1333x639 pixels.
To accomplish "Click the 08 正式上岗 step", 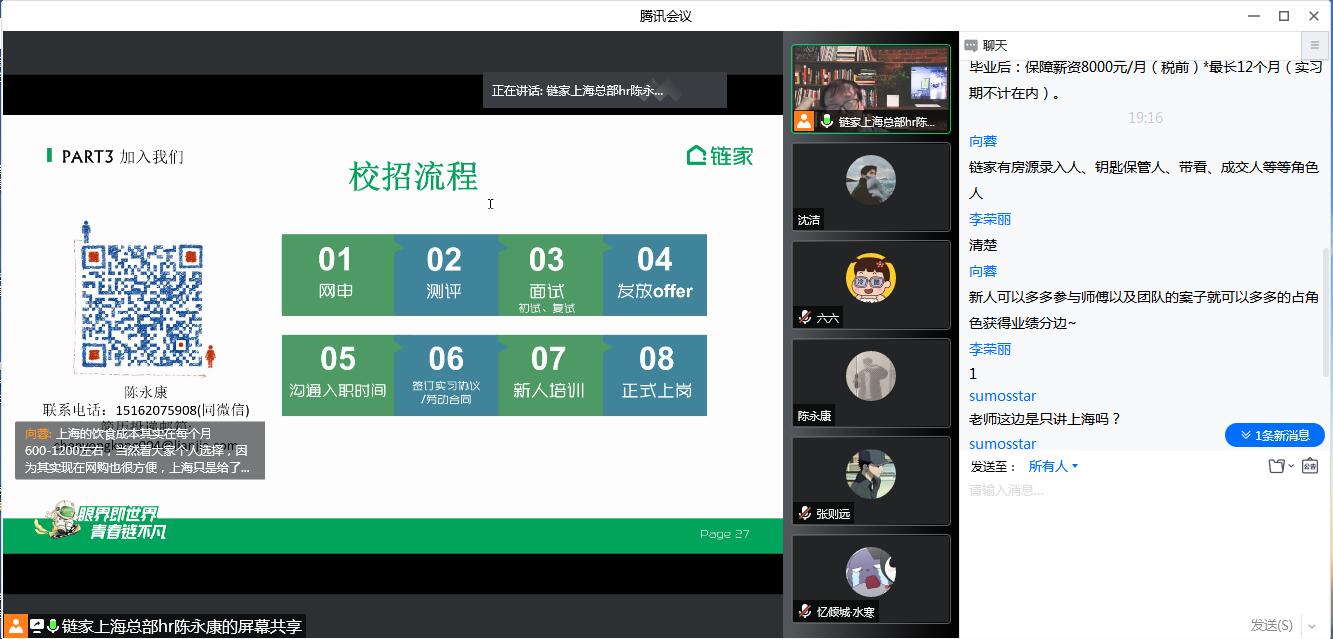I will (656, 375).
